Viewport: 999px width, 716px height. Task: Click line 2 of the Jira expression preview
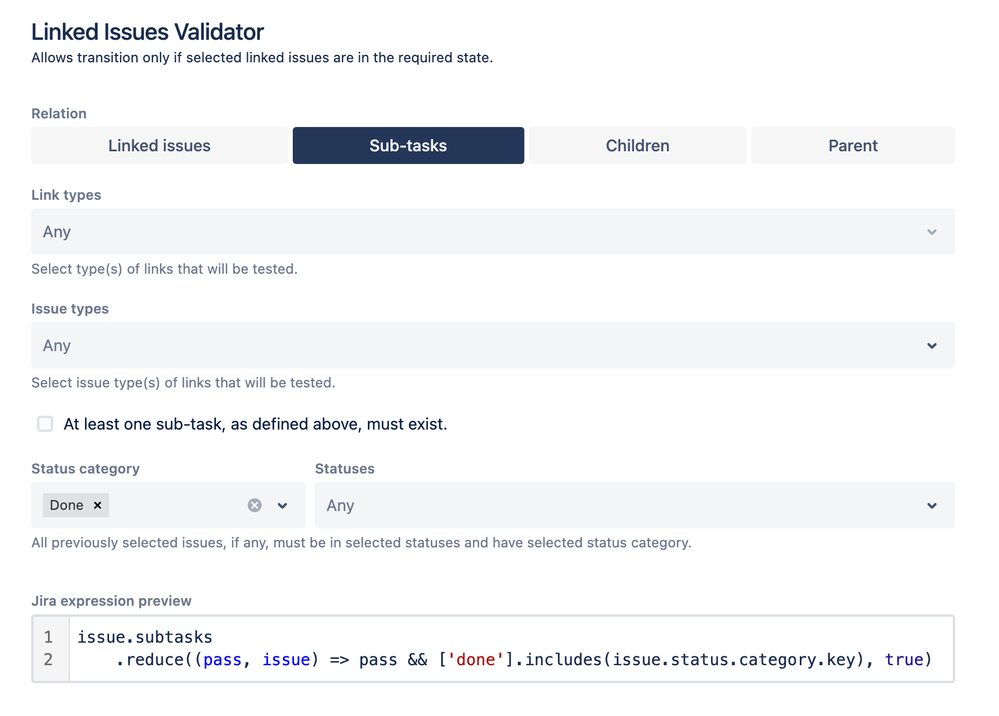pyautogui.click(x=500, y=659)
